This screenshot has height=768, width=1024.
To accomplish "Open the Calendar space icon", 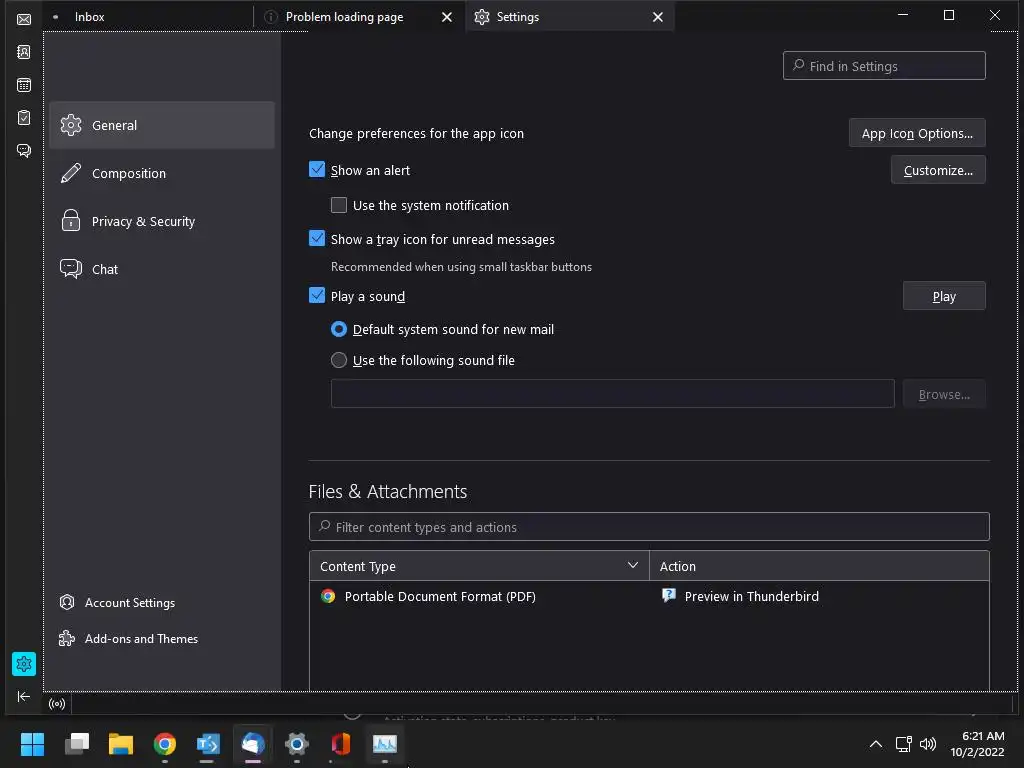I will tap(24, 85).
